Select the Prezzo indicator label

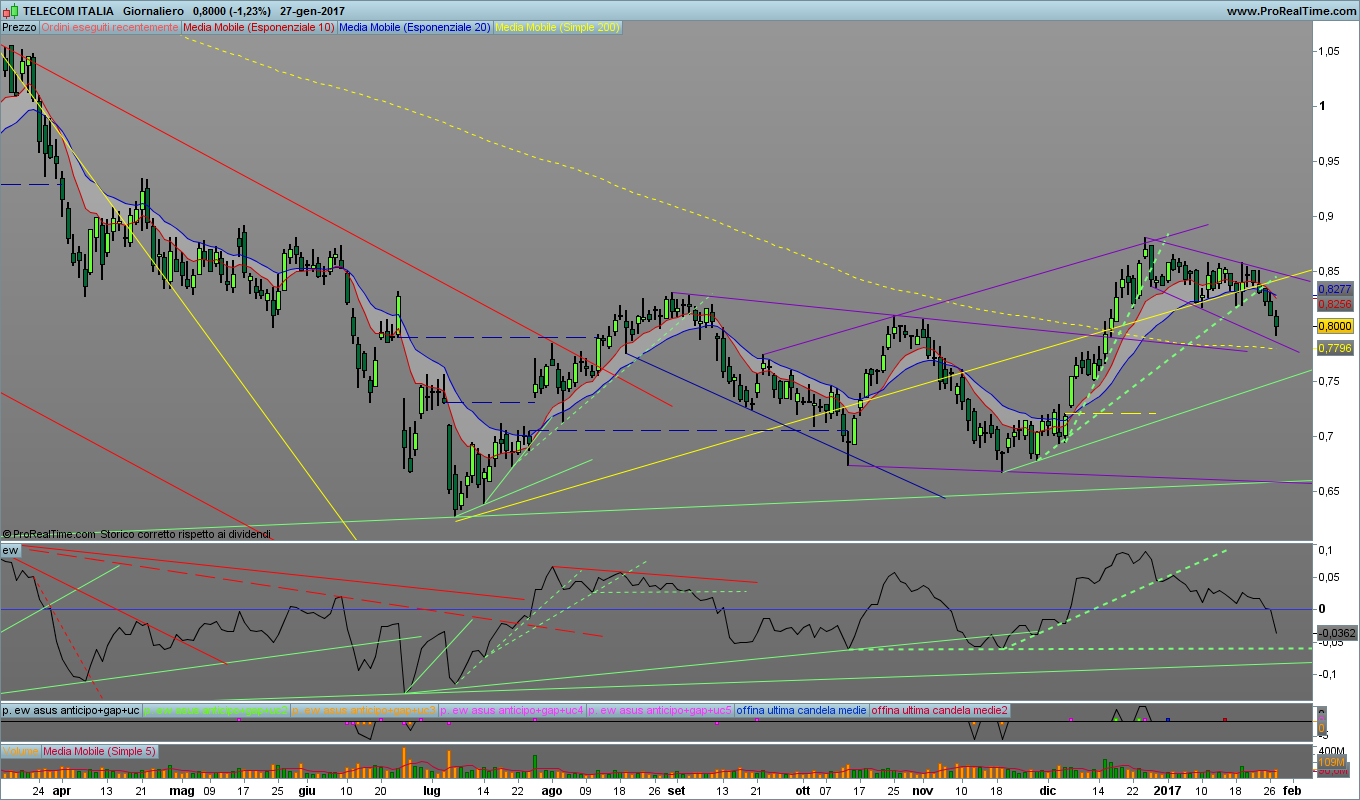20,28
